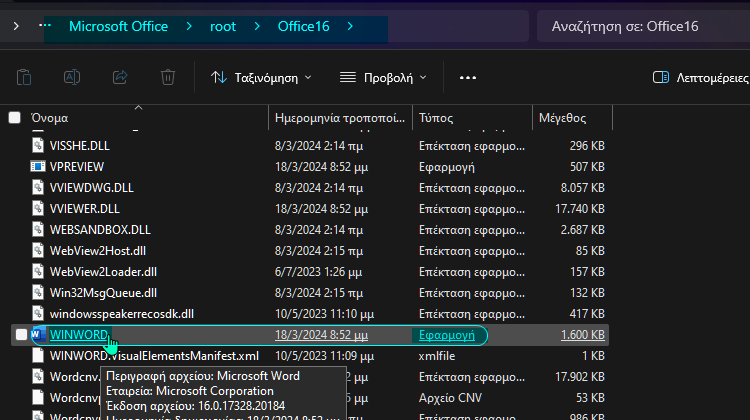Click the Win32MsgQueue.dll file name
This screenshot has height=420, width=750.
[x=103, y=293]
